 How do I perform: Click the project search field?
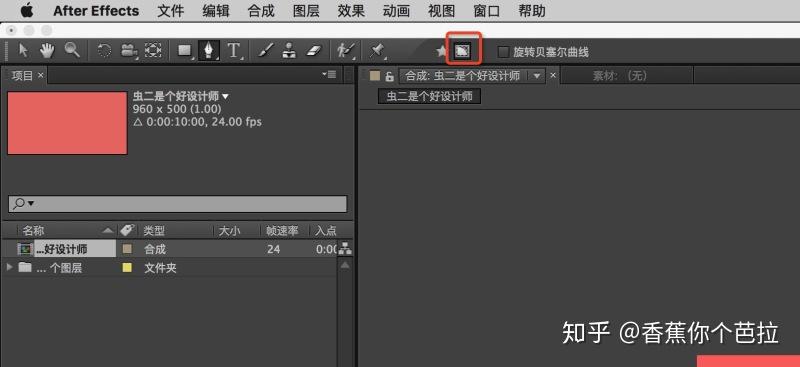tap(178, 204)
